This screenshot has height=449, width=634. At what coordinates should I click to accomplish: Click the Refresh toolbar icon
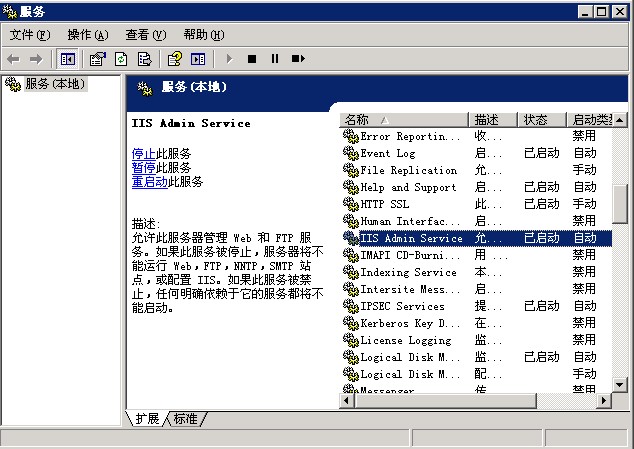(x=121, y=59)
